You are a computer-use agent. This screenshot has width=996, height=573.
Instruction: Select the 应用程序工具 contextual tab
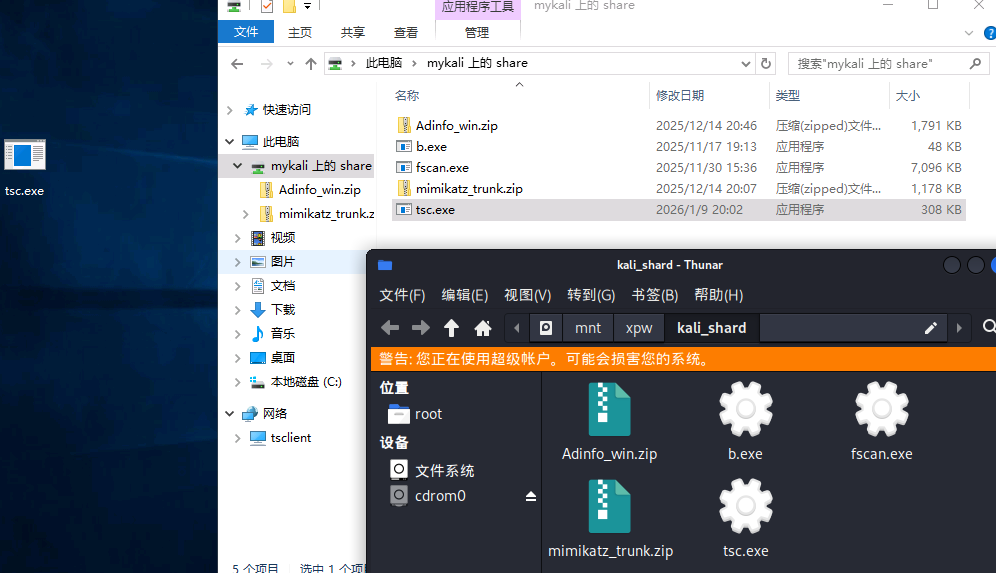coord(478,7)
